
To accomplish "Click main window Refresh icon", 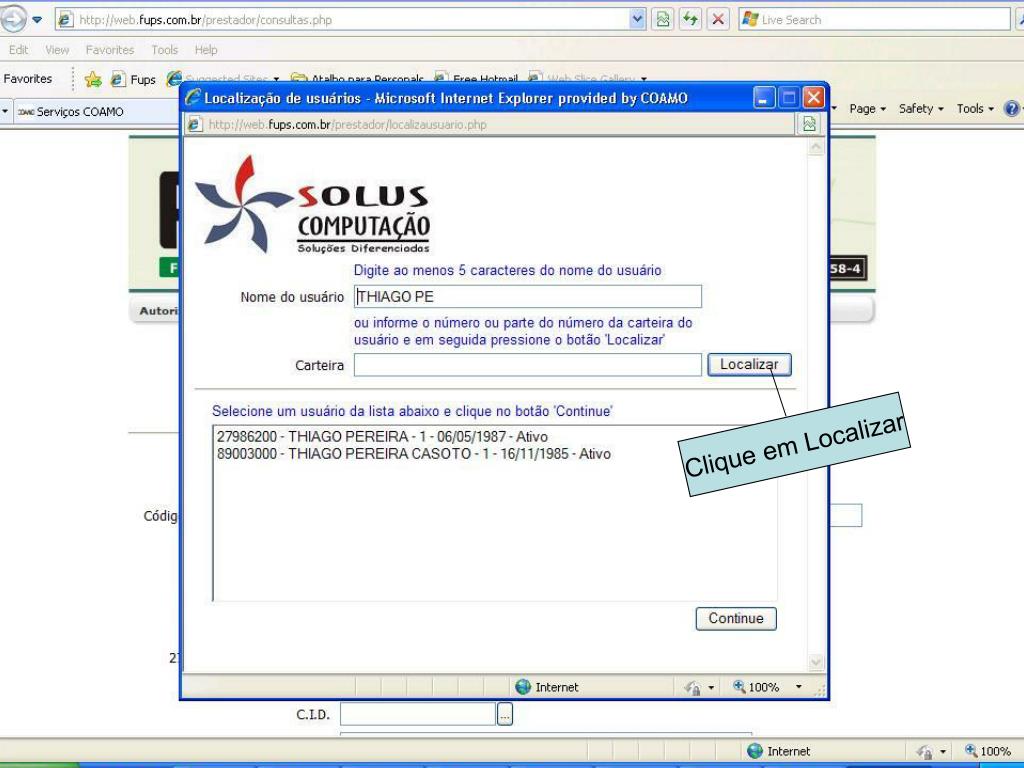I will [x=690, y=20].
